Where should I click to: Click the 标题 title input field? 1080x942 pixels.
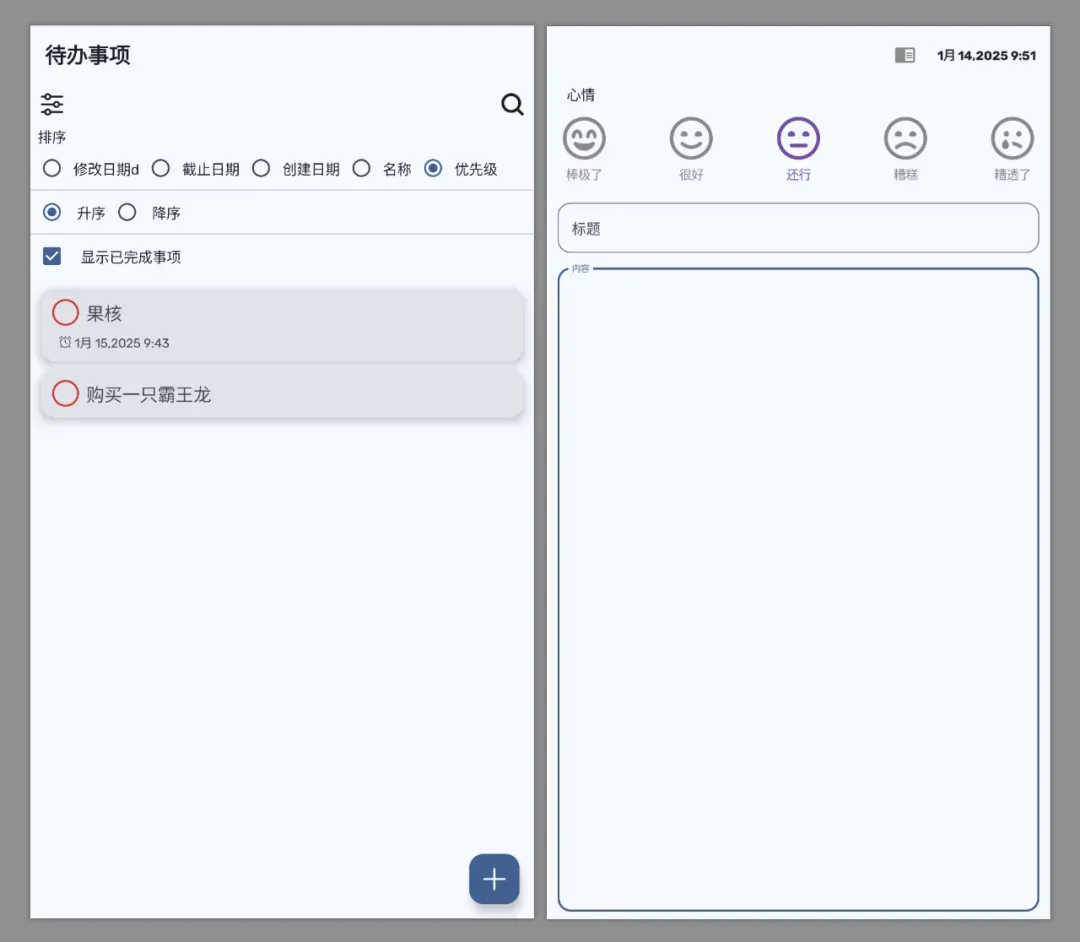click(798, 228)
